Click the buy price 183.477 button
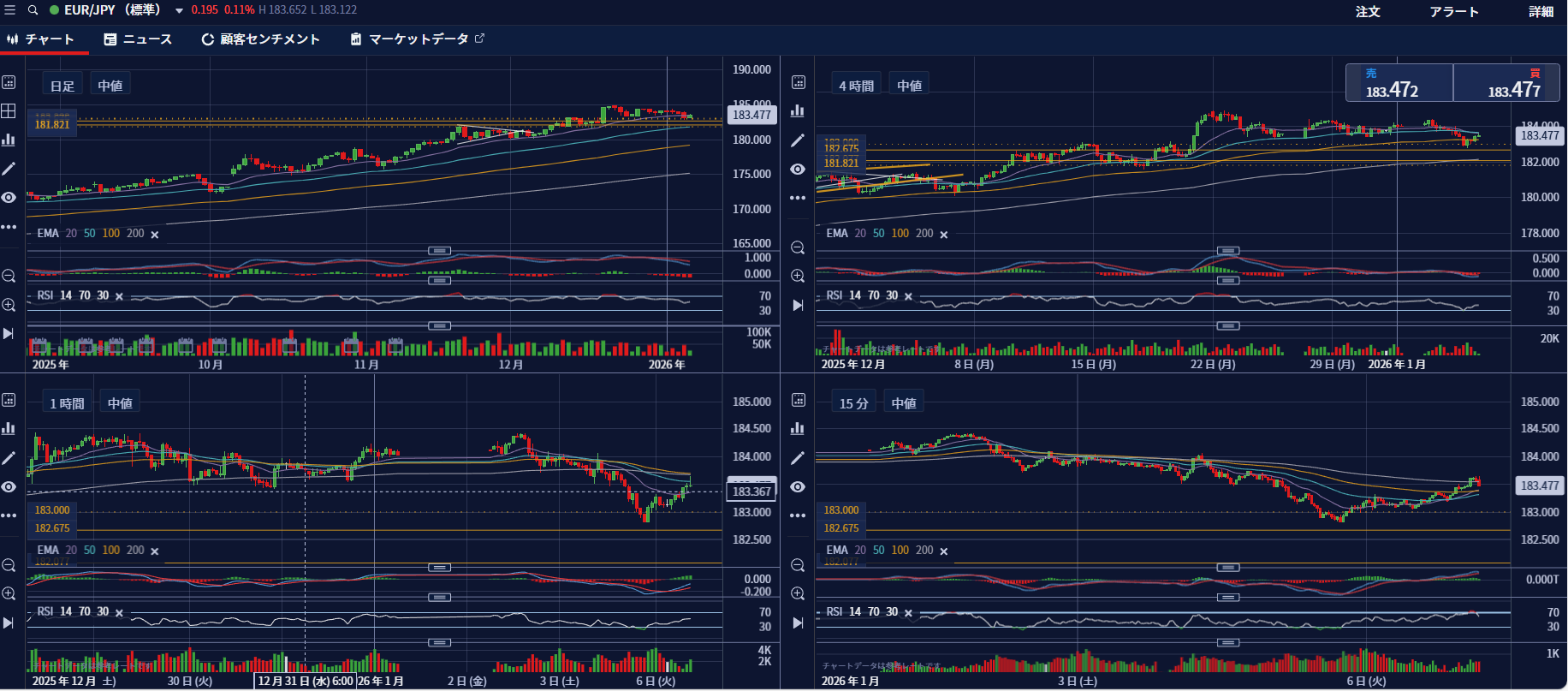The height and width of the screenshot is (691, 1568). click(x=1506, y=83)
